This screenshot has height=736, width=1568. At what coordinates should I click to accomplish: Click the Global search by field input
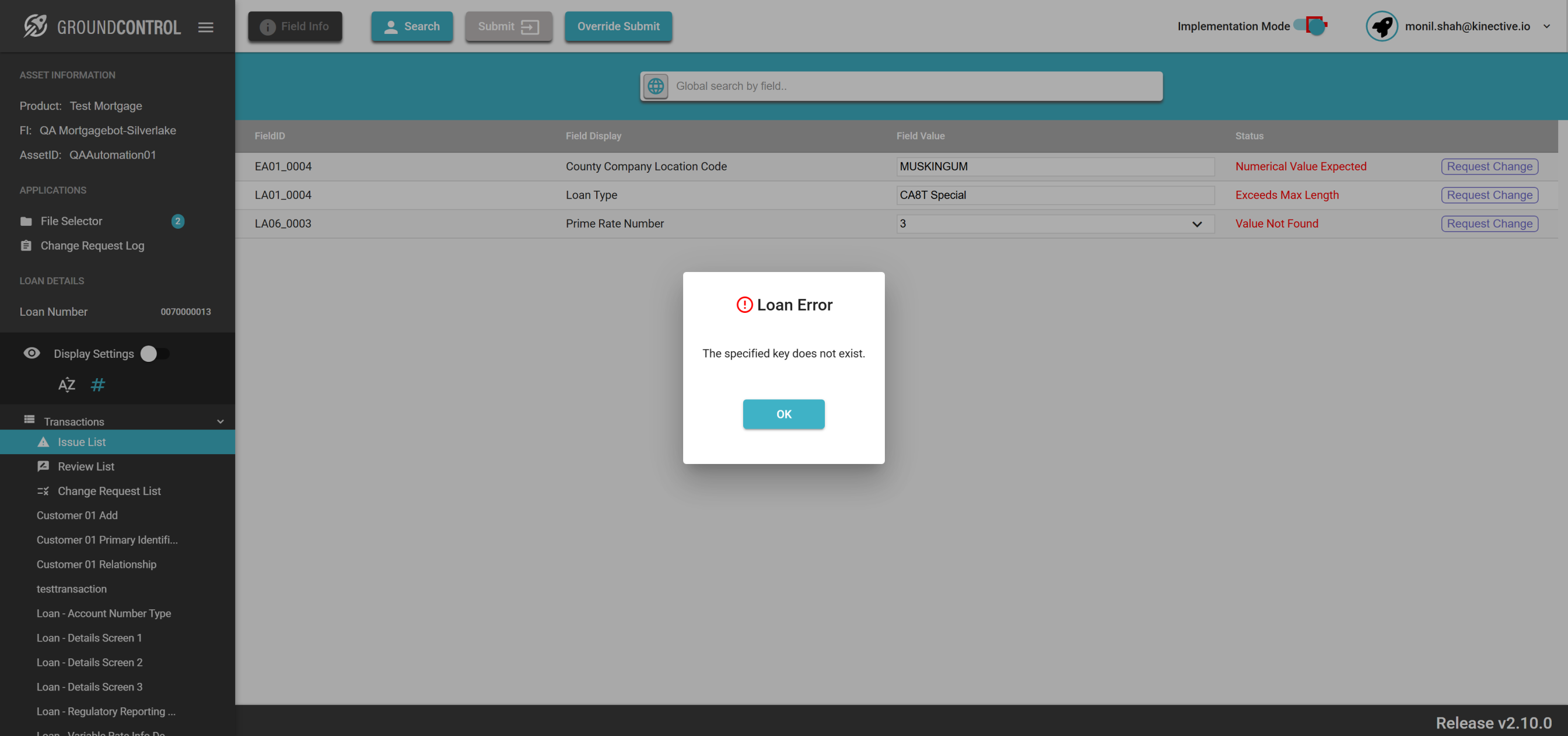pyautogui.click(x=913, y=86)
